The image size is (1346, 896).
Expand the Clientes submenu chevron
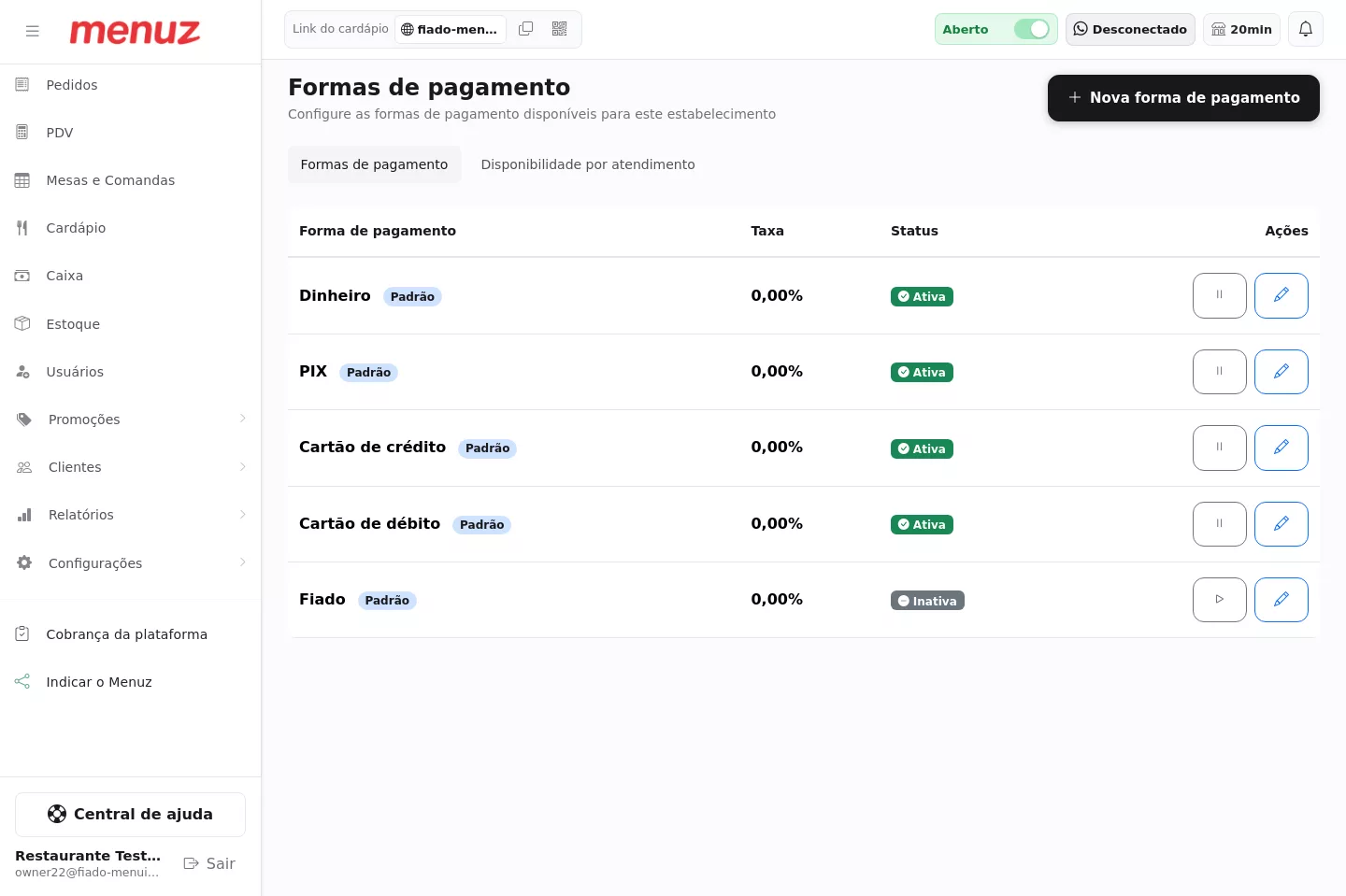click(242, 466)
